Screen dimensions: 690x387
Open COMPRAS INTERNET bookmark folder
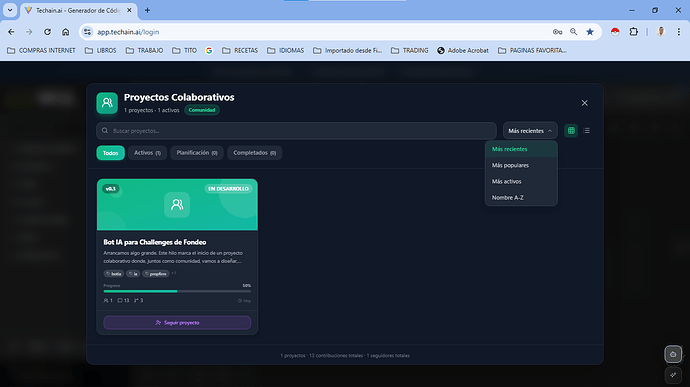point(41,51)
